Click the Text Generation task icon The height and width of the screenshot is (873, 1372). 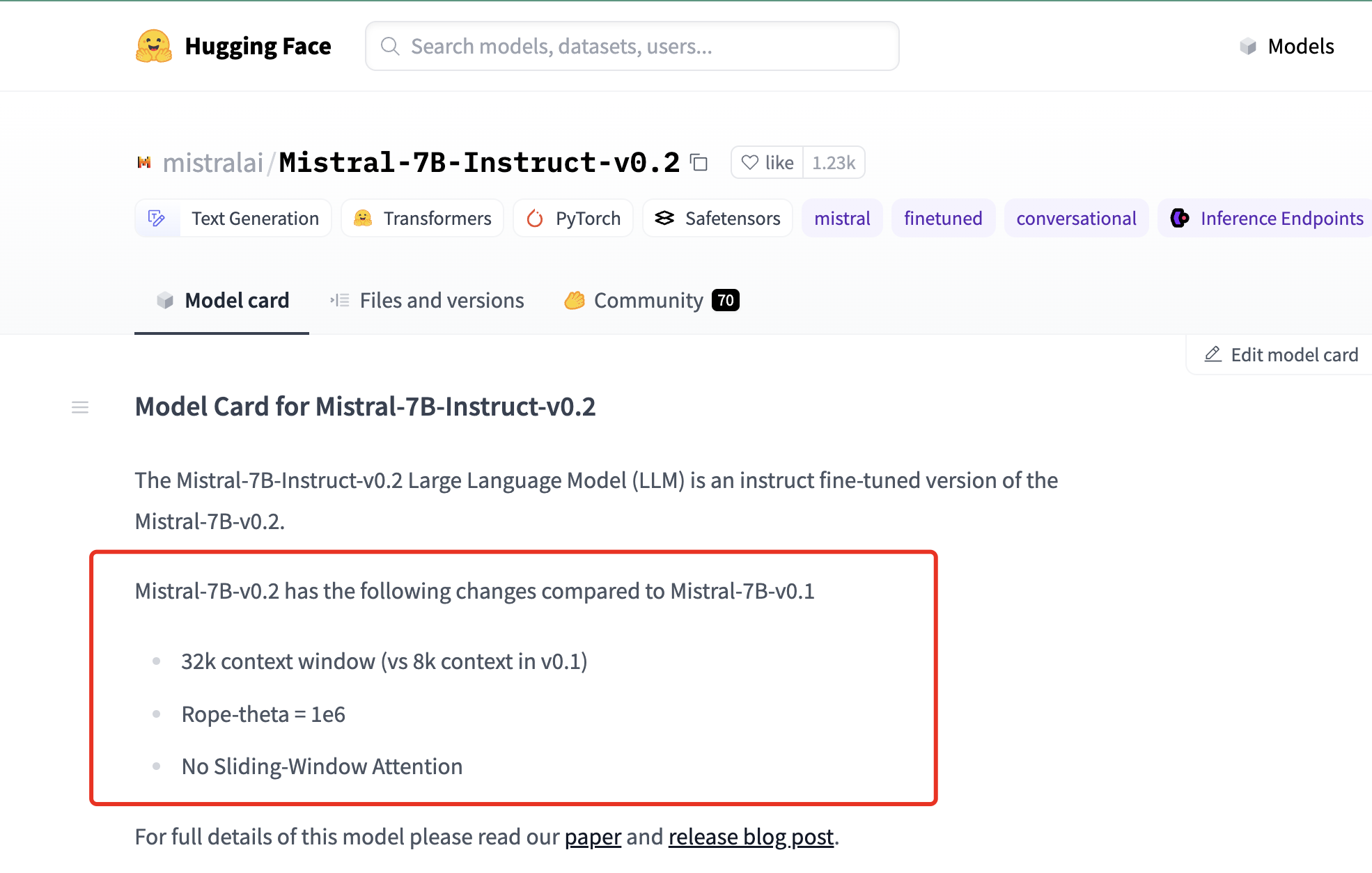point(157,219)
